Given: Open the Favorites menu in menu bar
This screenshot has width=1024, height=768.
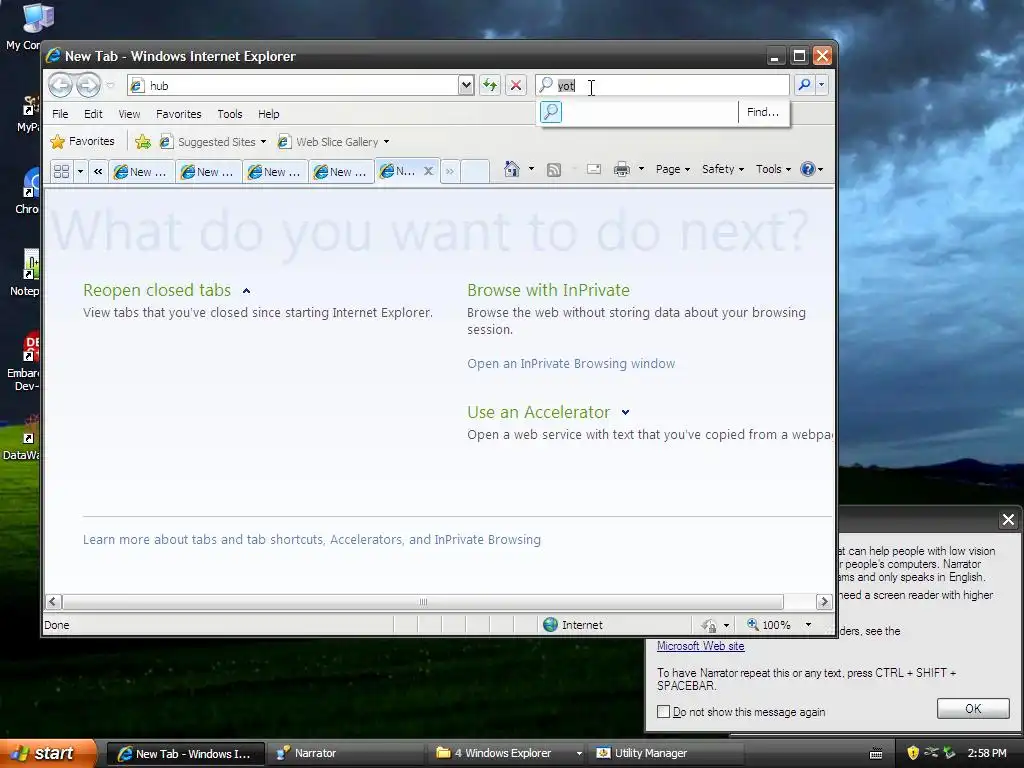Looking at the screenshot, I should [178, 114].
